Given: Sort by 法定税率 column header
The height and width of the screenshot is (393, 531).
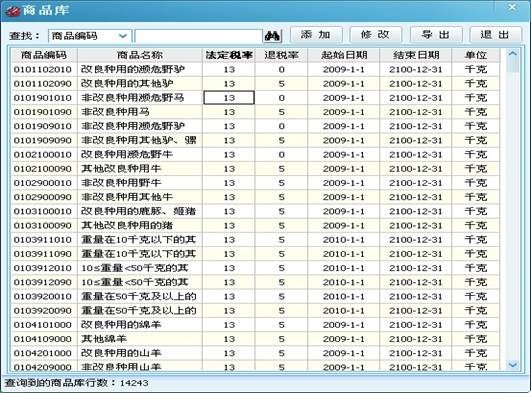Looking at the screenshot, I should (229, 55).
